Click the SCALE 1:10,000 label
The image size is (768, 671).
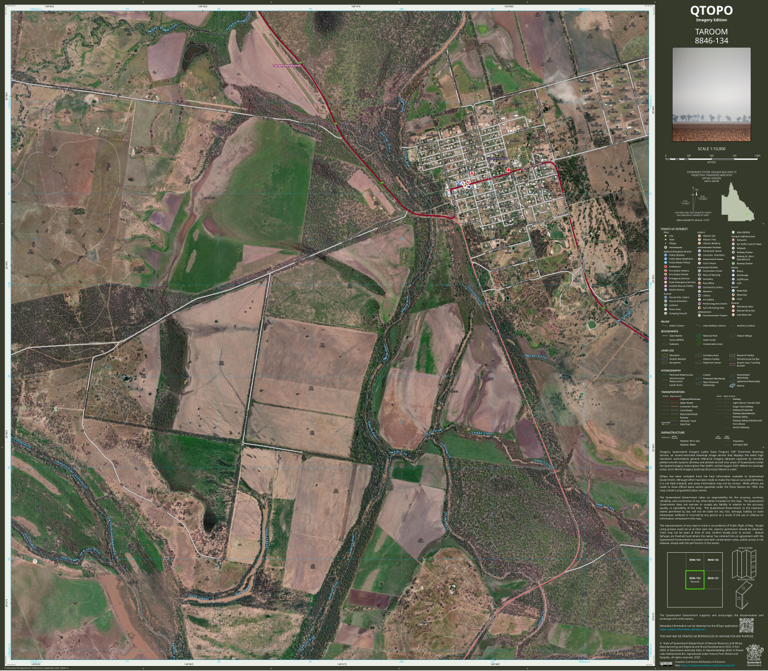click(711, 149)
